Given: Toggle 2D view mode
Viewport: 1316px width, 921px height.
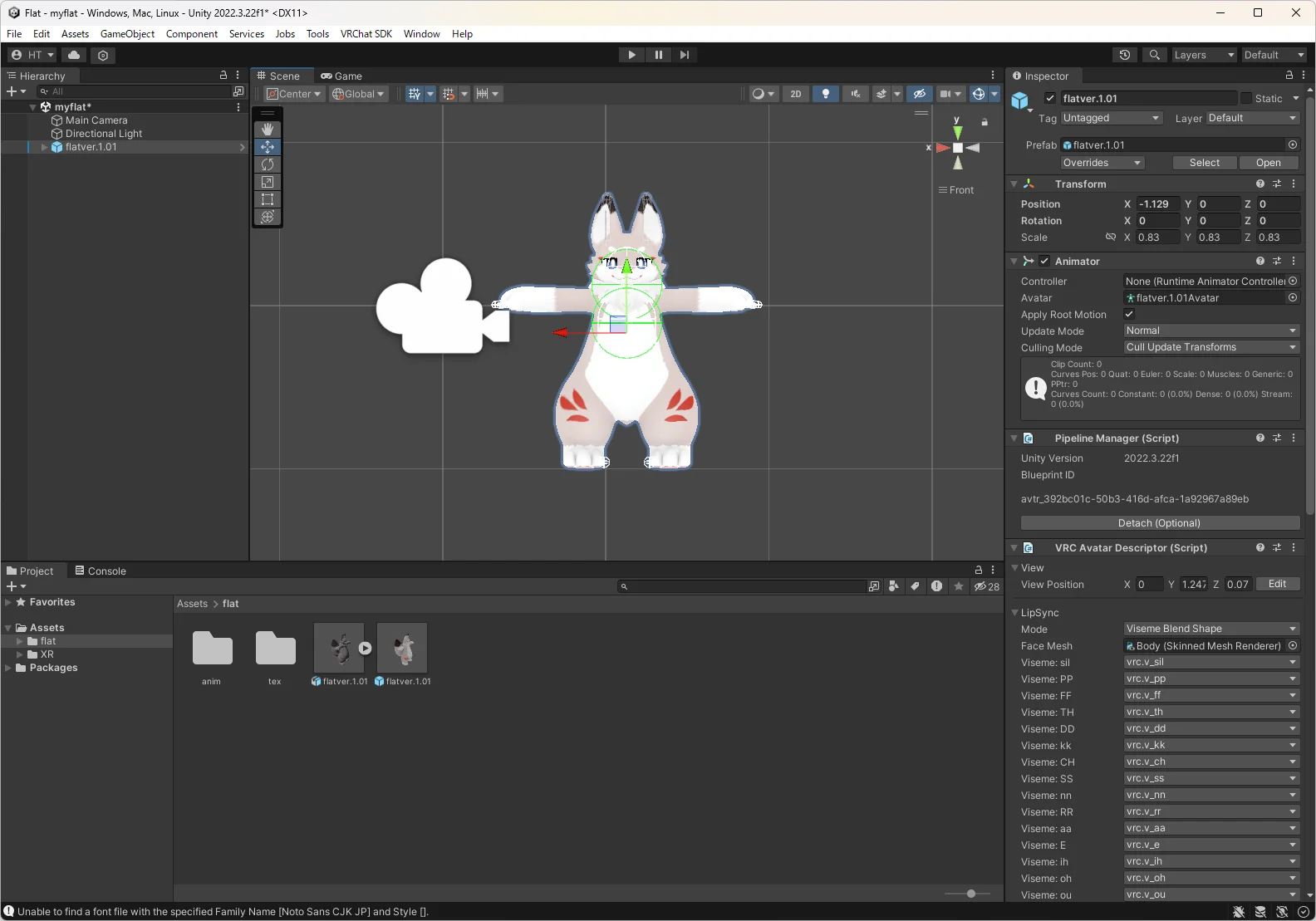Looking at the screenshot, I should [x=795, y=94].
